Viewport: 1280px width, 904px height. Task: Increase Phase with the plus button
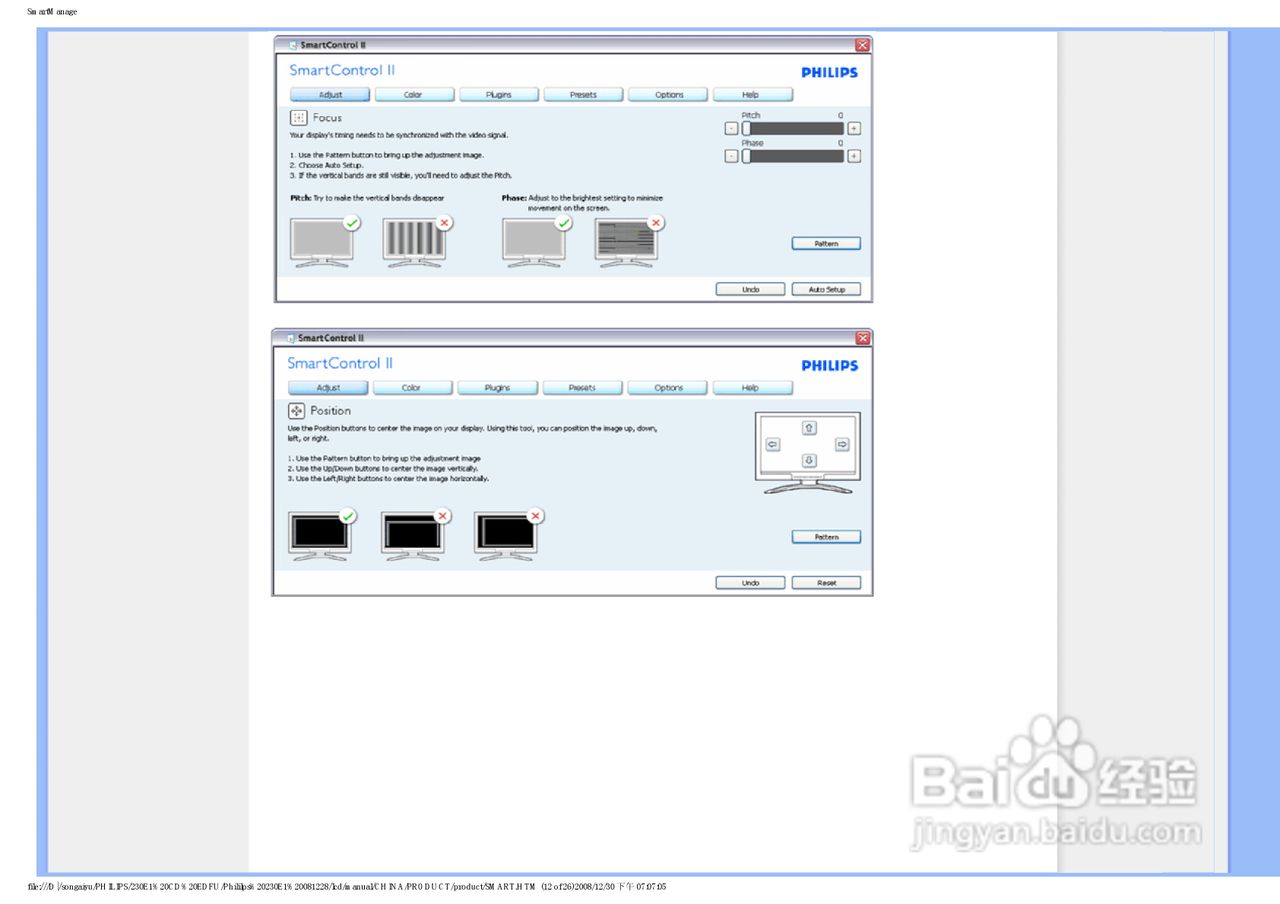pos(853,156)
